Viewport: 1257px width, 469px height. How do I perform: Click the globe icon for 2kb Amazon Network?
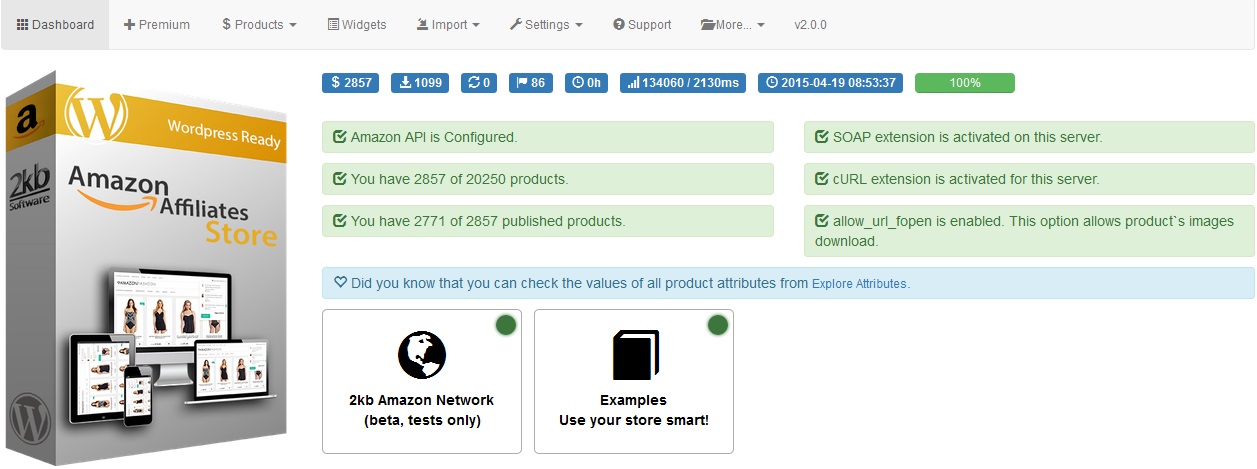421,355
